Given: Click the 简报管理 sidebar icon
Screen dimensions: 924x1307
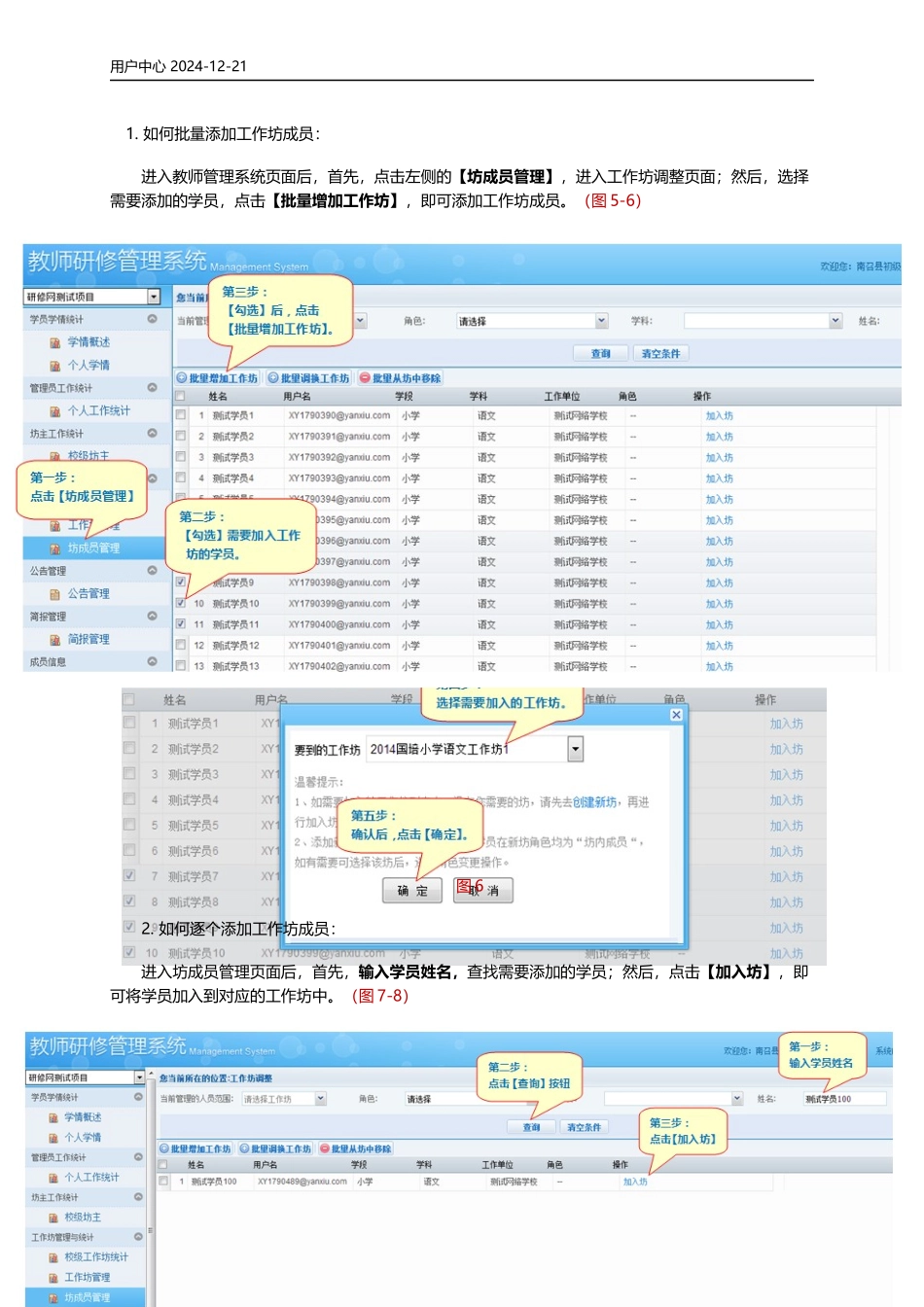Looking at the screenshot, I should pos(55,640).
